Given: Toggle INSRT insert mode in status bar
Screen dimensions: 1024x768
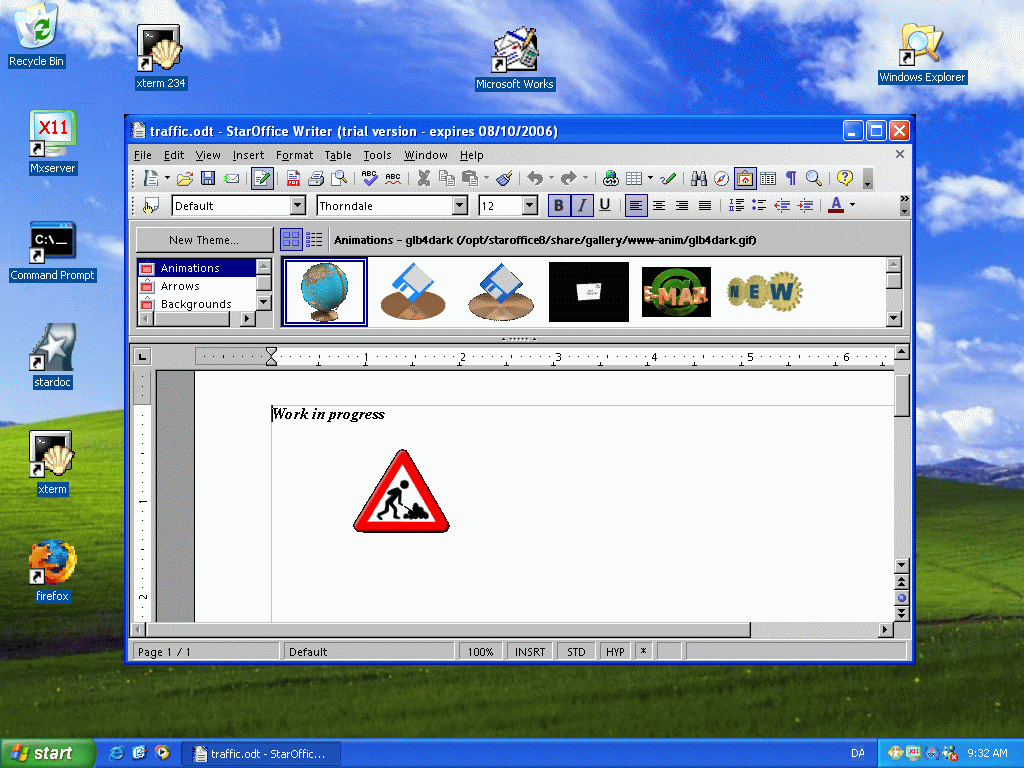Looking at the screenshot, I should (x=530, y=652).
